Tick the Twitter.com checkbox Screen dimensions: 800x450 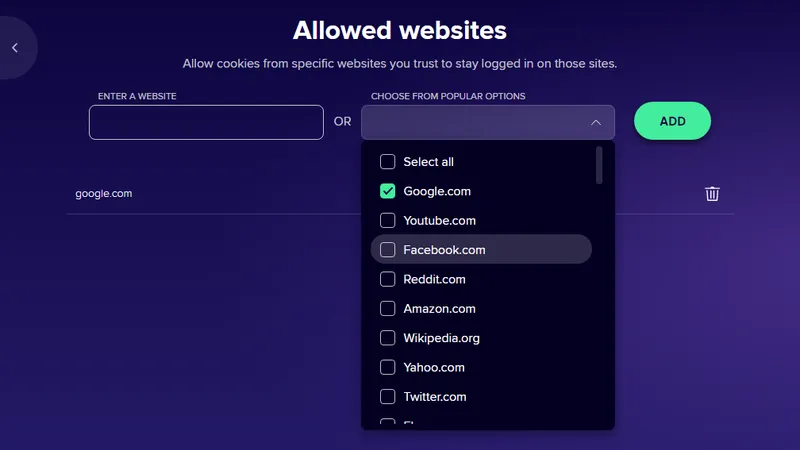tap(388, 397)
